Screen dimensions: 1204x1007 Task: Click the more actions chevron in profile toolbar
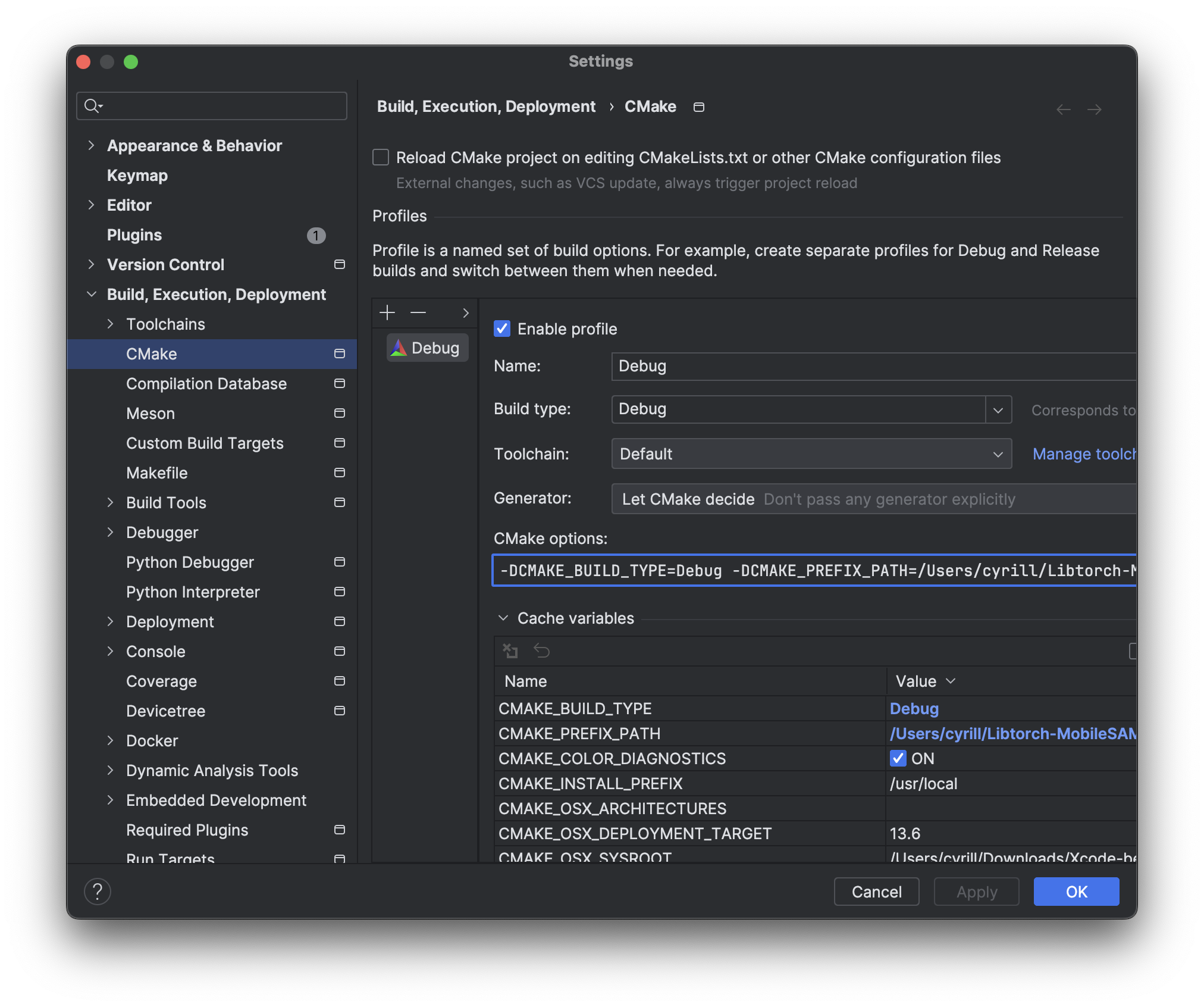click(466, 313)
